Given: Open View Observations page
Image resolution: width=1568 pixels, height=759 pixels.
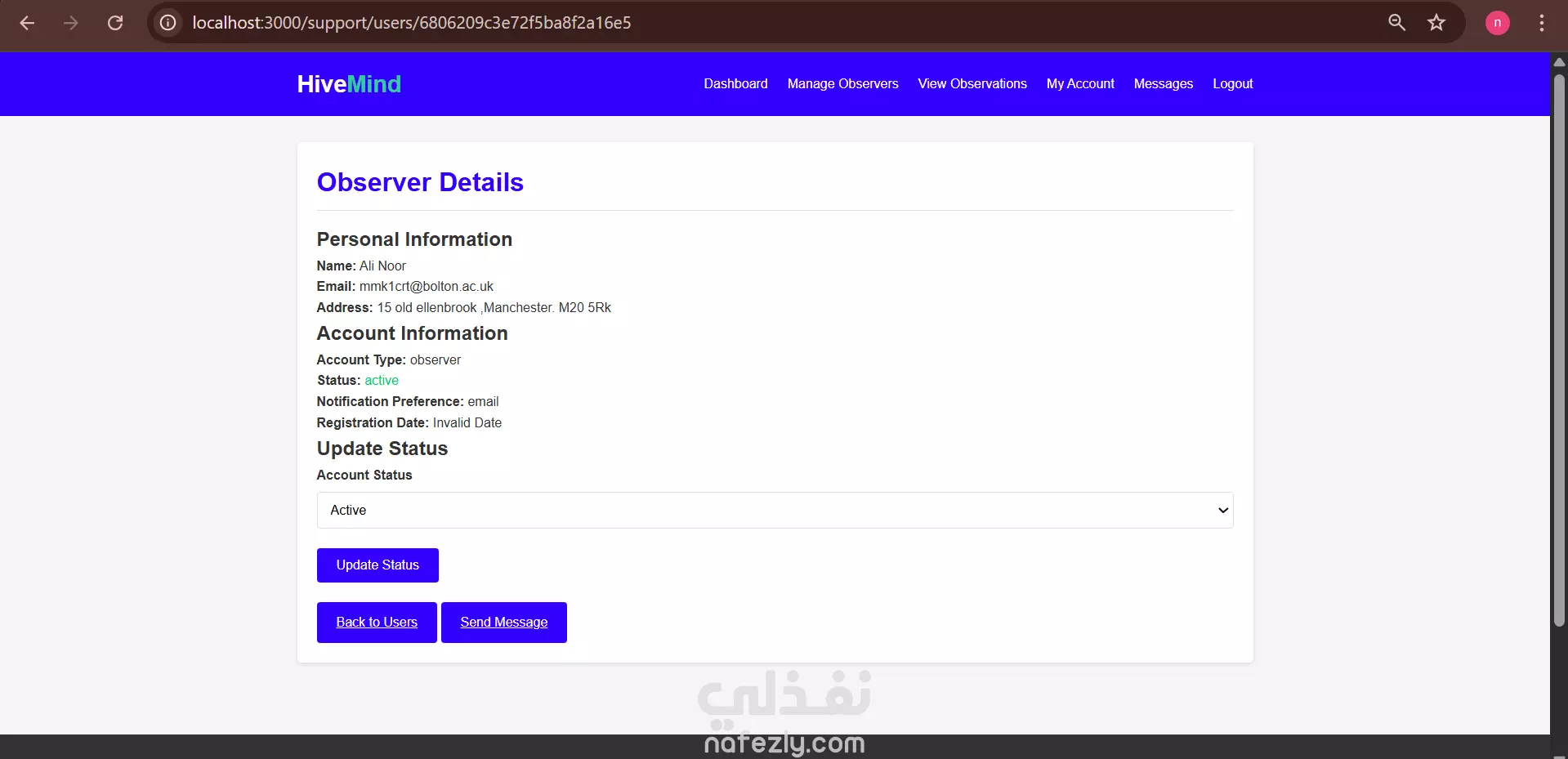Looking at the screenshot, I should [972, 83].
